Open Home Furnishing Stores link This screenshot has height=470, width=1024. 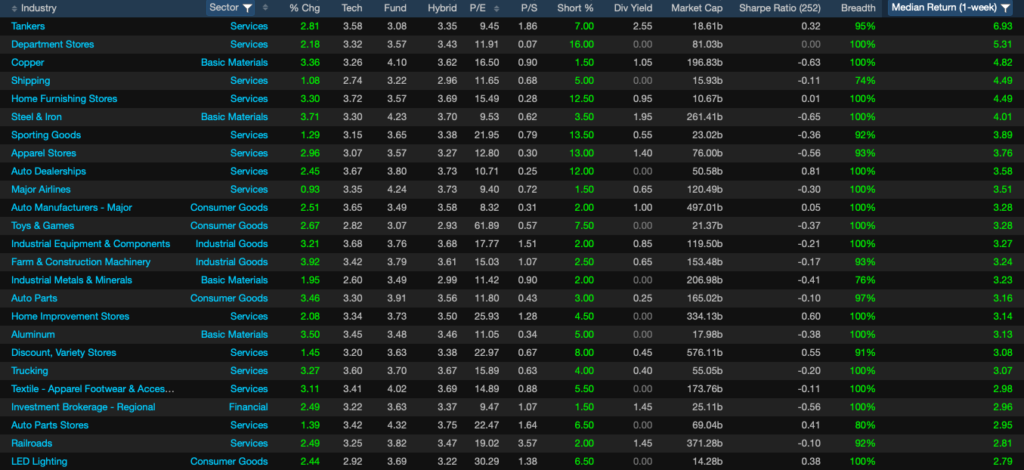point(64,99)
